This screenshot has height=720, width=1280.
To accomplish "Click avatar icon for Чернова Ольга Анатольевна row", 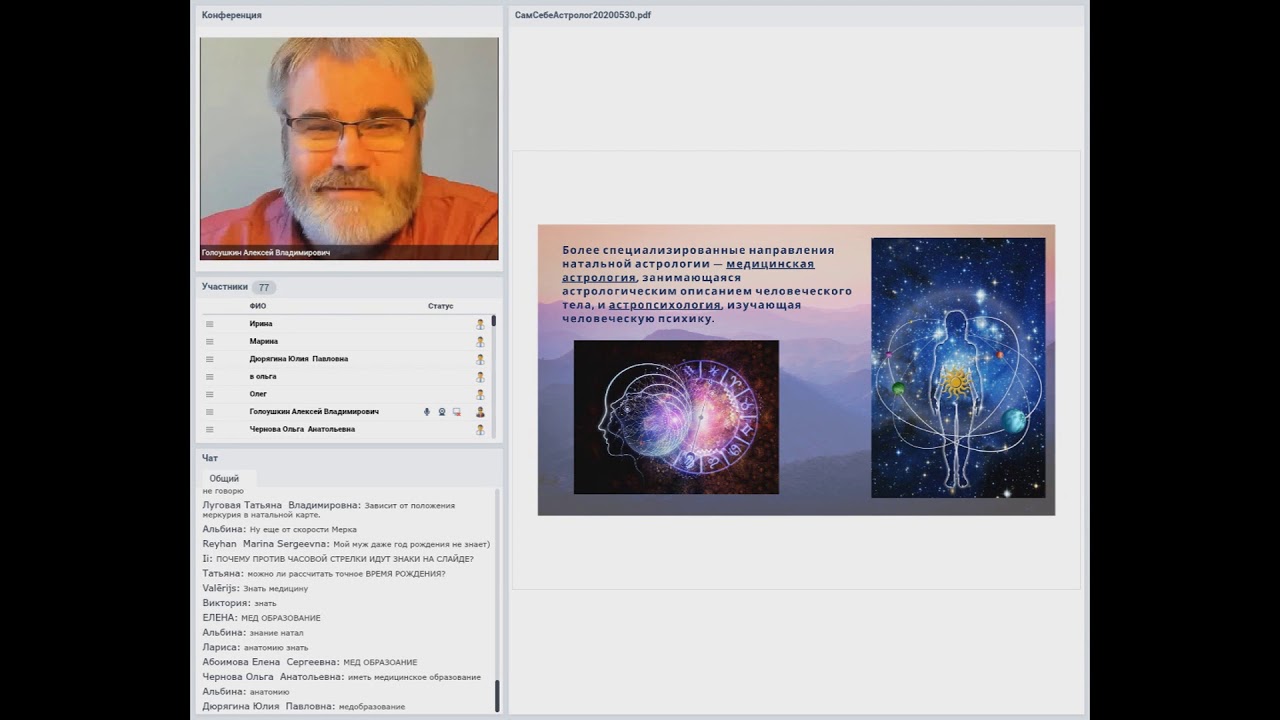I will click(480, 430).
